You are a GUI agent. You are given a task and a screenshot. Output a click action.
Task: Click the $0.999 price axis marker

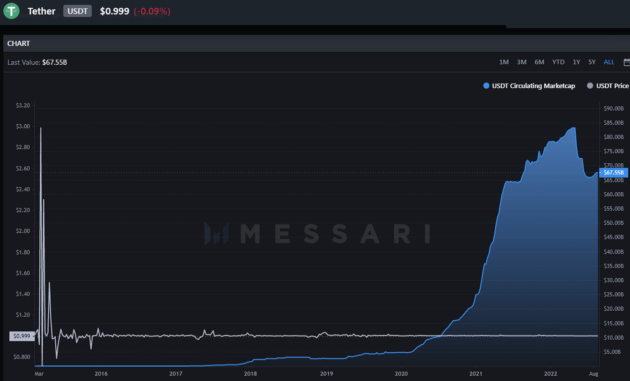[x=22, y=336]
